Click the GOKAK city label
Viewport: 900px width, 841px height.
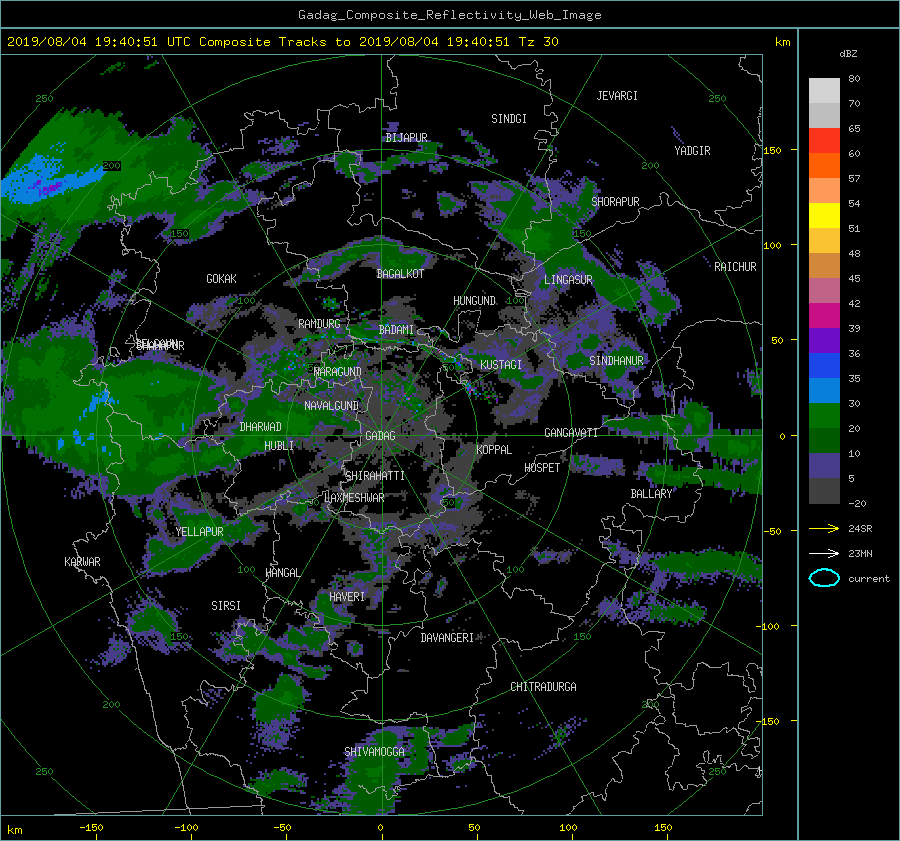[221, 279]
